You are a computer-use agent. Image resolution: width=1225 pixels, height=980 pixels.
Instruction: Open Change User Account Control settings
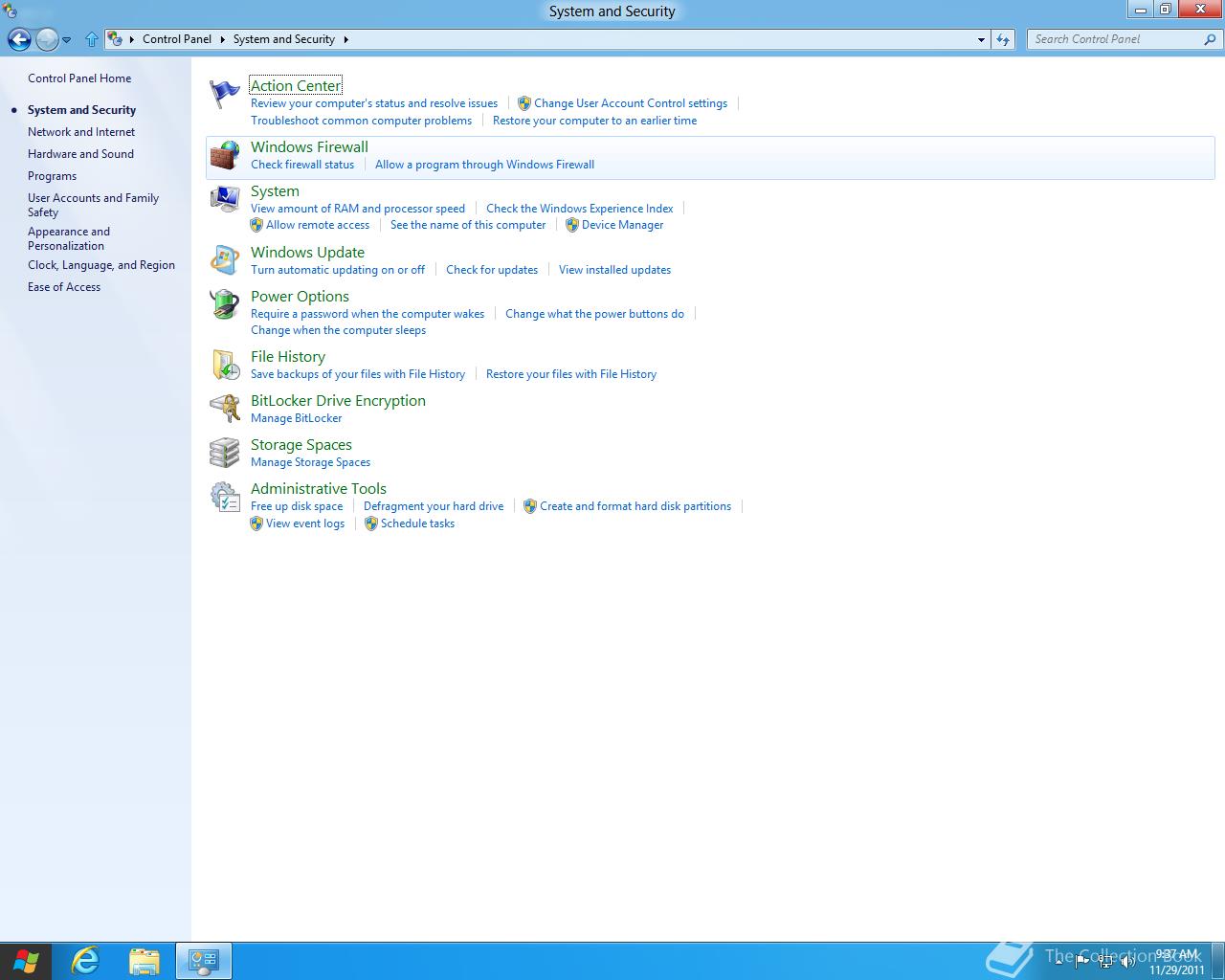(x=631, y=102)
